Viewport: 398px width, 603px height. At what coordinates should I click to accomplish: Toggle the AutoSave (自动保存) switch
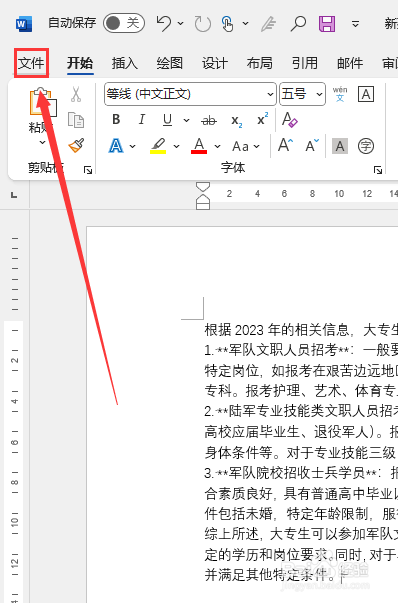[123, 23]
